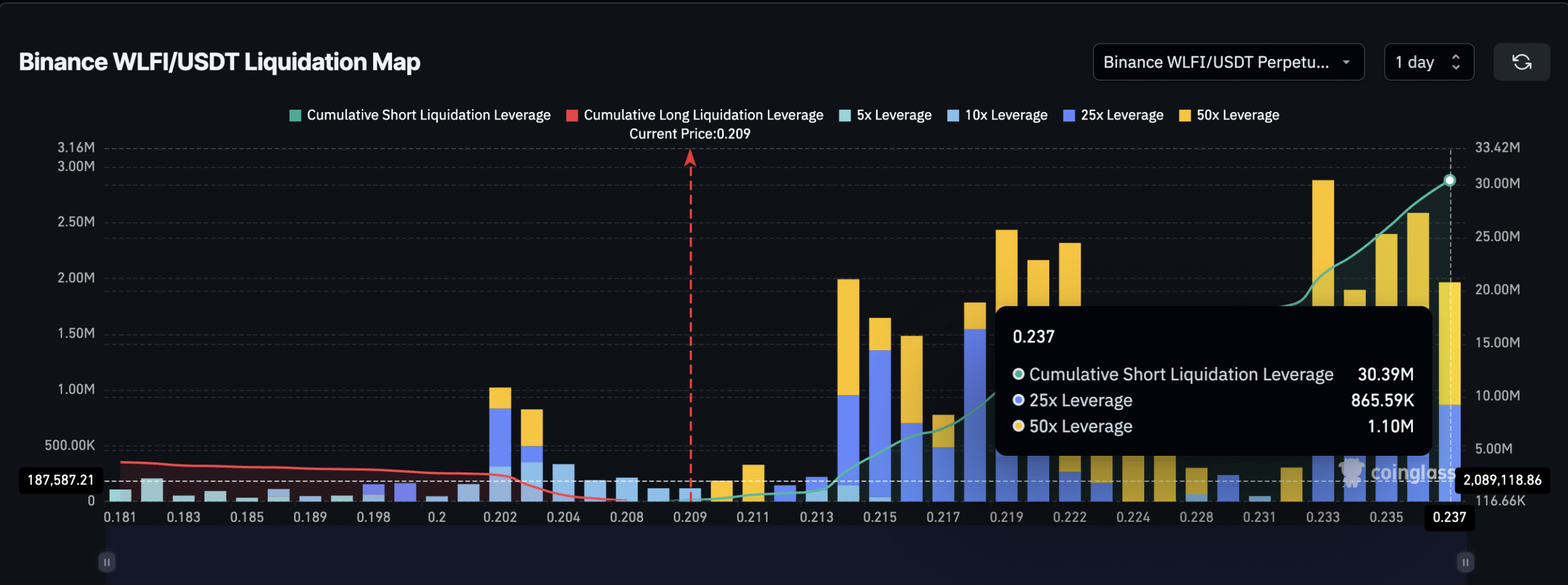The height and width of the screenshot is (585, 1568).
Task: Hide the 5x Leverage series
Action: coord(885,115)
